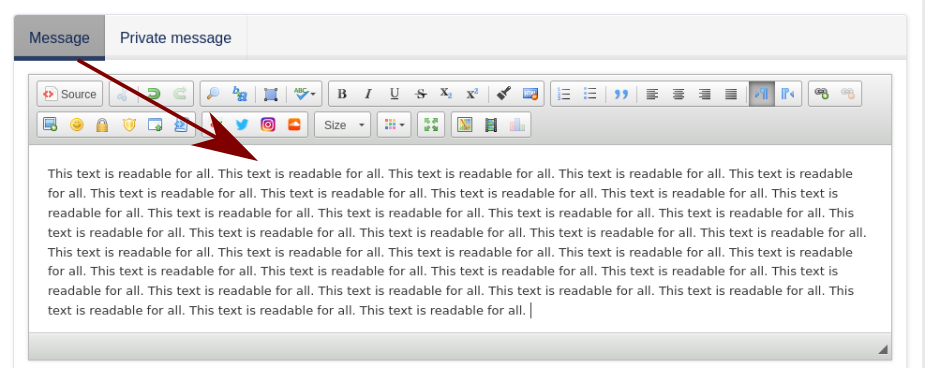Toggle strikethrough formatting
Image resolution: width=925 pixels, height=368 pixels.
421,94
